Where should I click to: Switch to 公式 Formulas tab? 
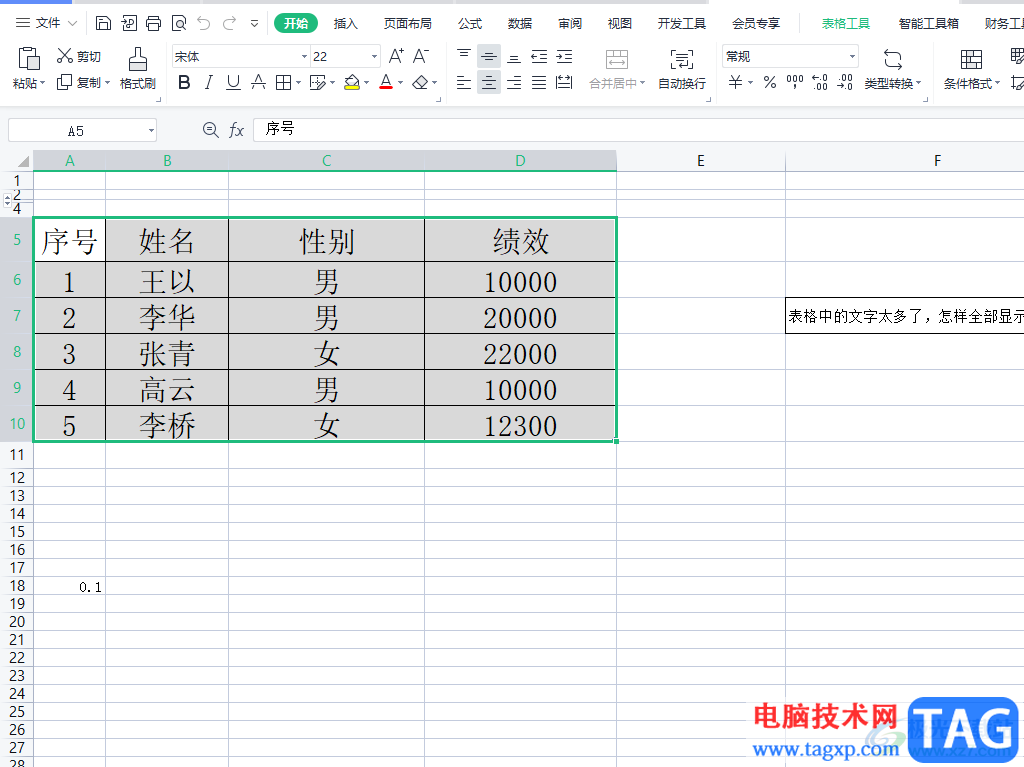[x=470, y=24]
